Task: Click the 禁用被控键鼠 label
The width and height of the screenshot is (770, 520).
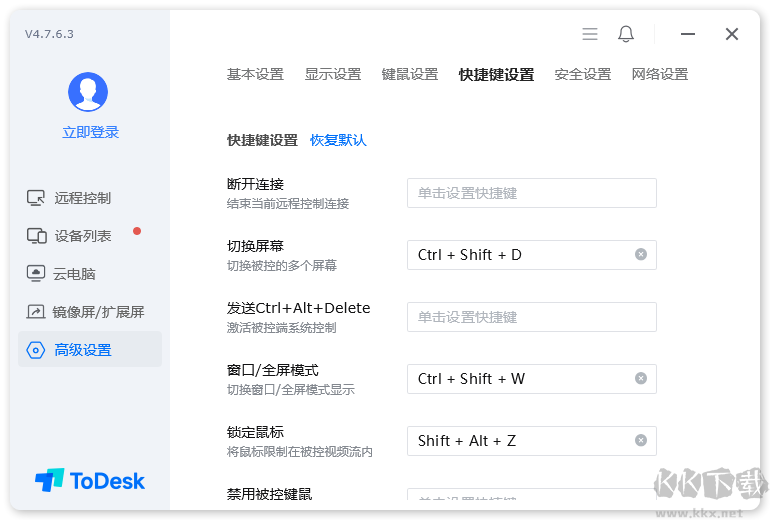Action: coord(270,493)
